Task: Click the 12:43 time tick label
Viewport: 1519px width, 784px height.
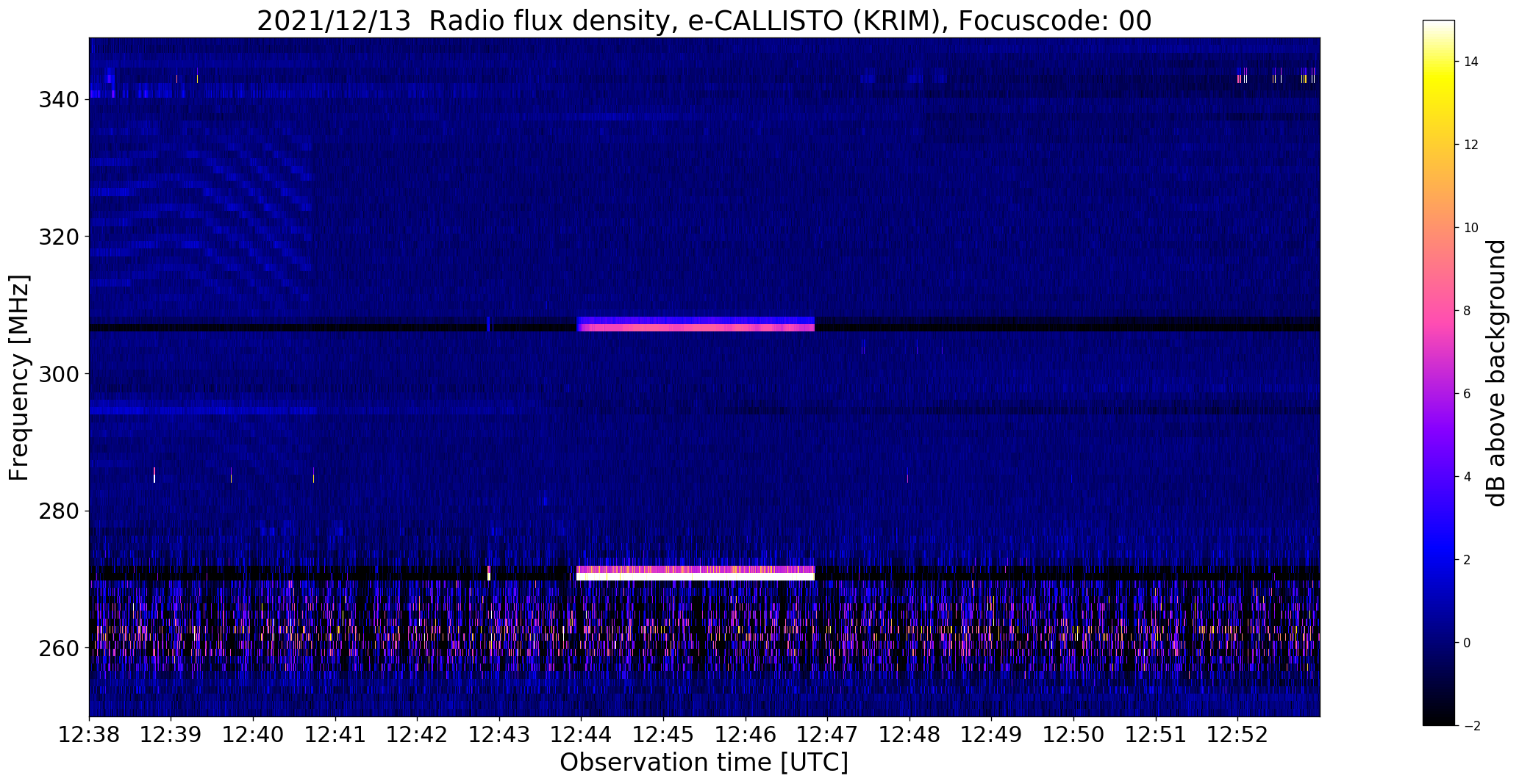Action: 499,735
